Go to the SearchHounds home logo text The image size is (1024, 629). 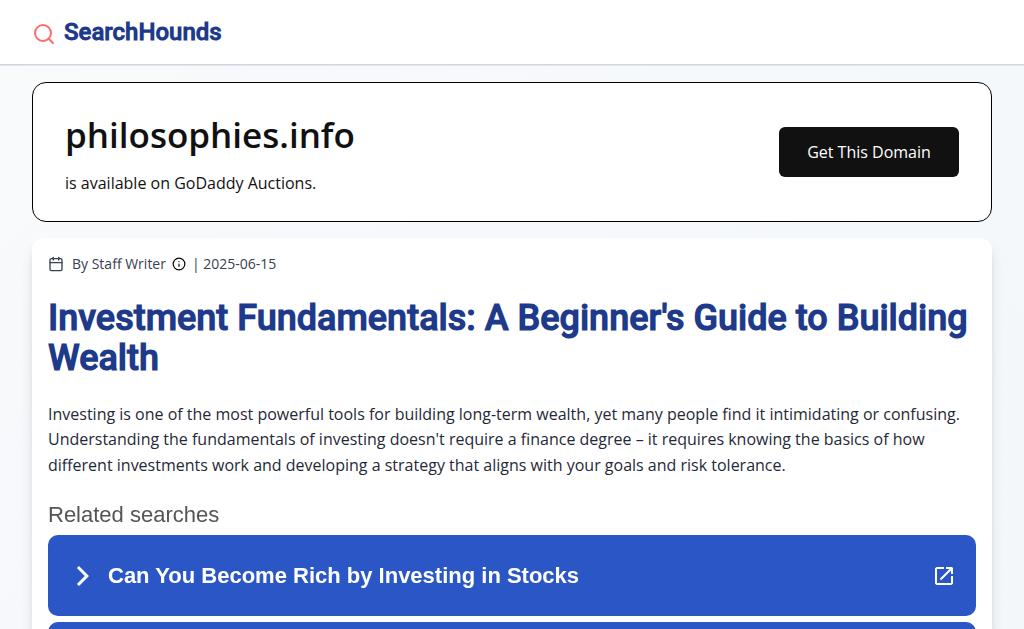click(142, 32)
